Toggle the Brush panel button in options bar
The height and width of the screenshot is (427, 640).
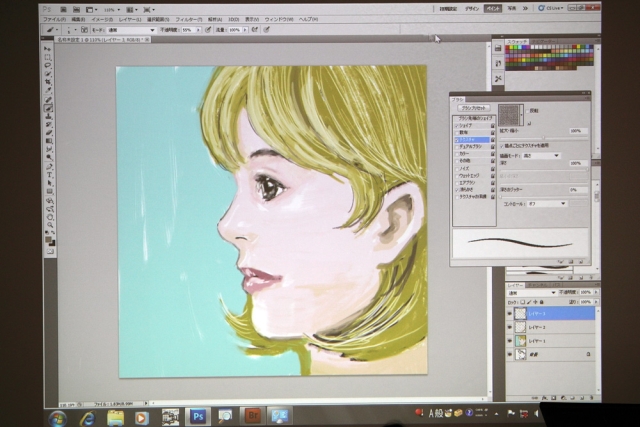84,29
